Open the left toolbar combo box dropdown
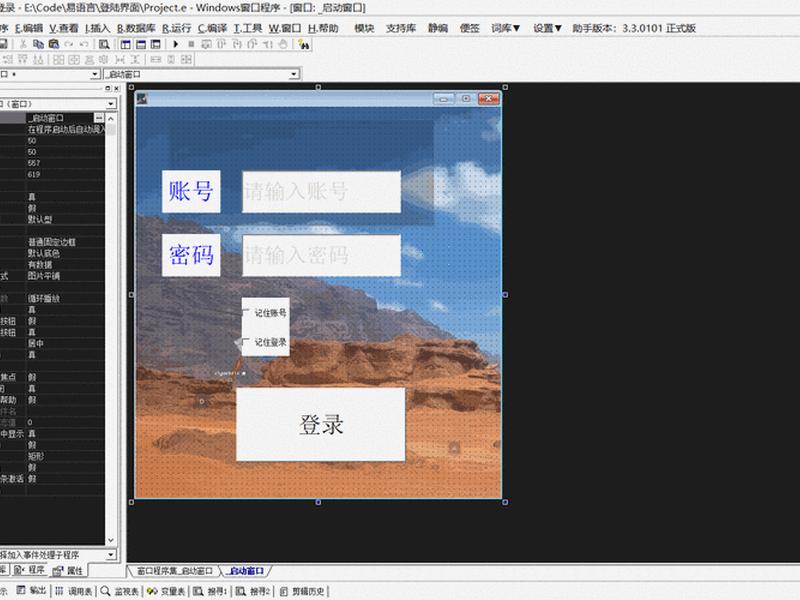 pos(94,74)
